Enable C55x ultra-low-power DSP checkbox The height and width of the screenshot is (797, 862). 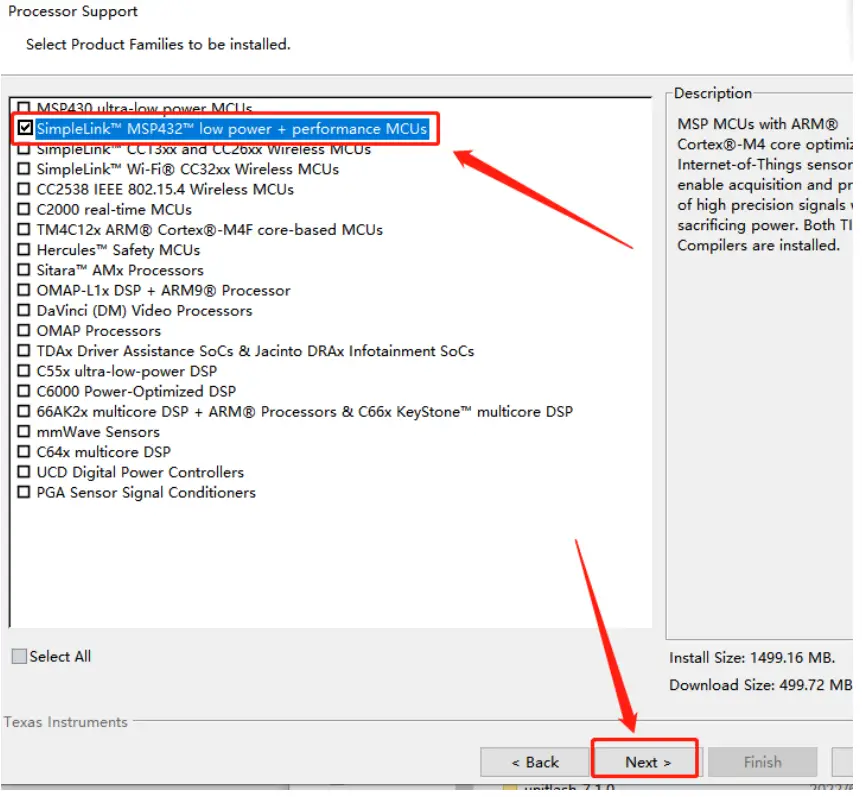(24, 371)
